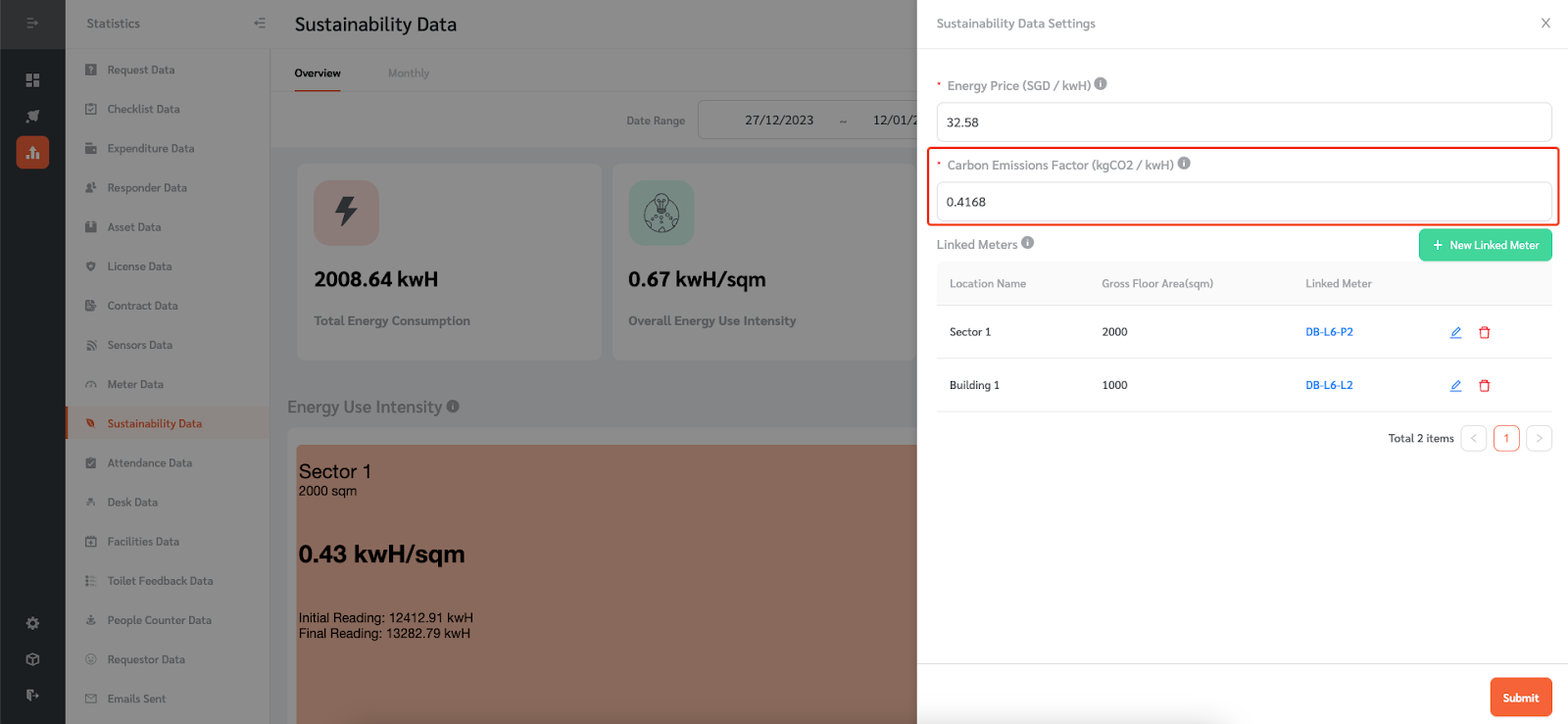Click the Energy Price input field
The image size is (1568, 724).
tap(1243, 122)
